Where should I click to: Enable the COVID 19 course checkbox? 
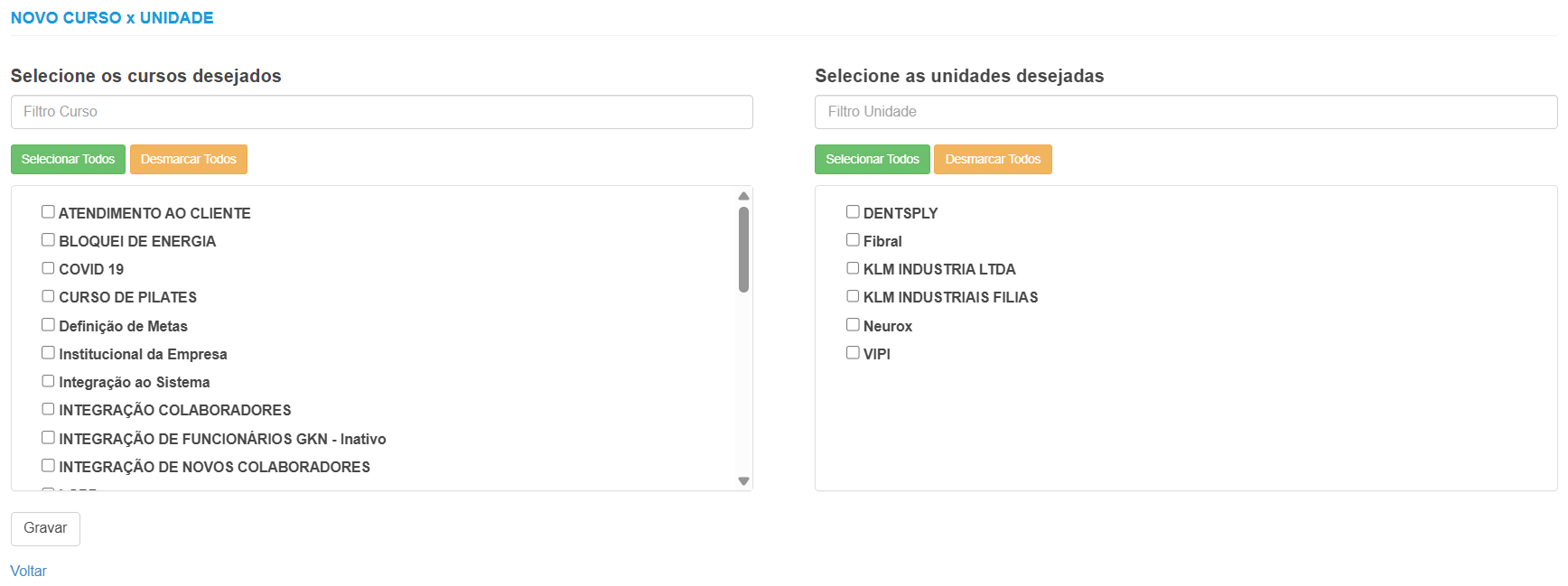tap(48, 268)
